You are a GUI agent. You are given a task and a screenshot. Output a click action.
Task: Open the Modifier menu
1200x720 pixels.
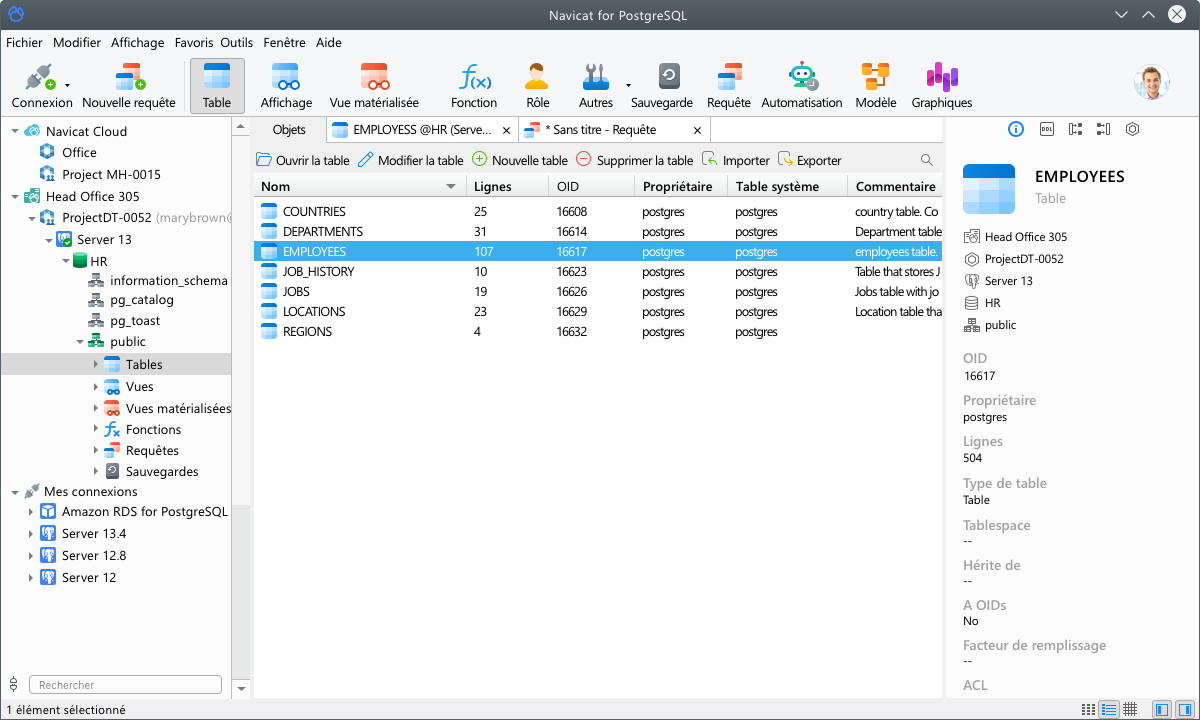pos(77,43)
